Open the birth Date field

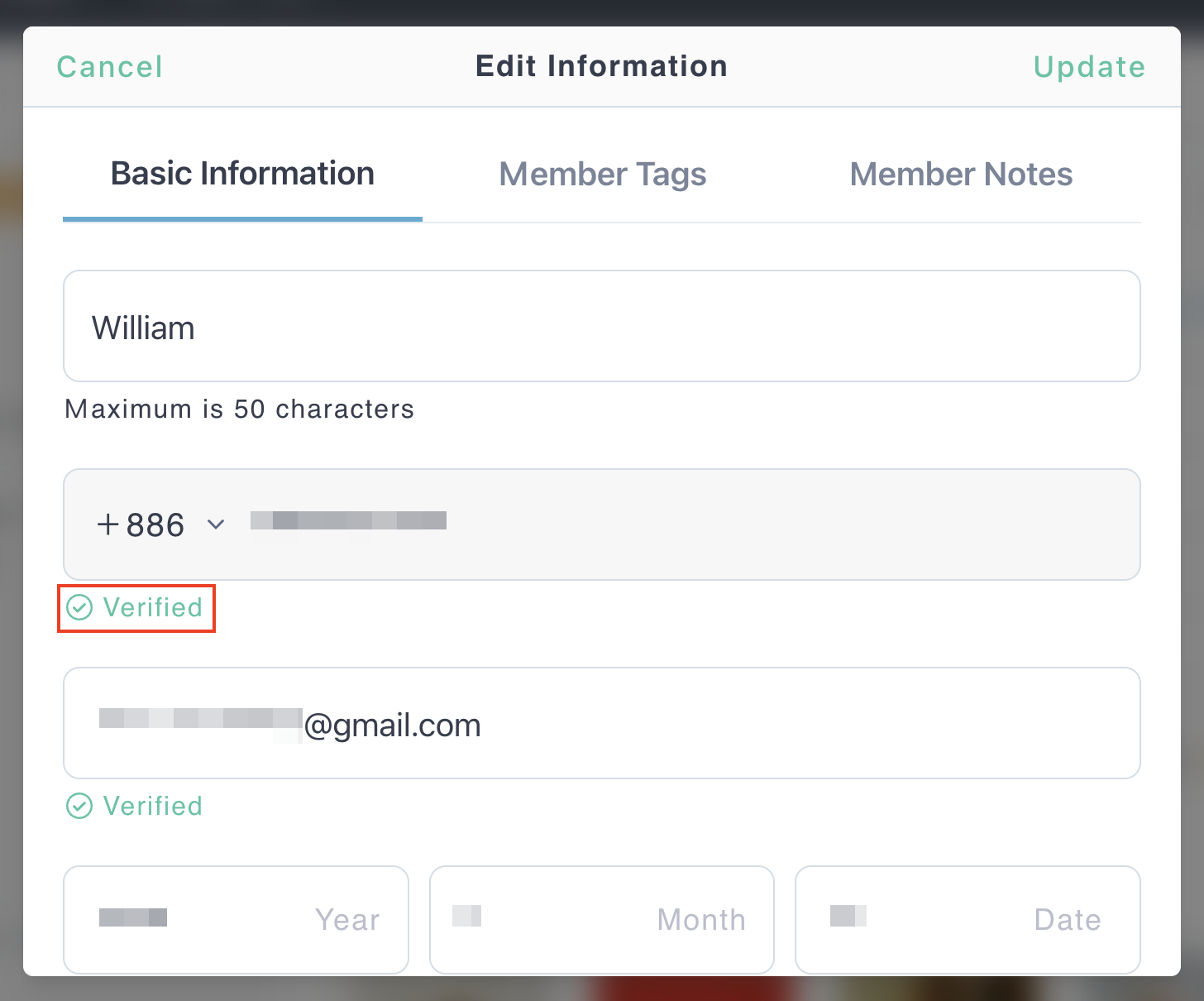967,920
